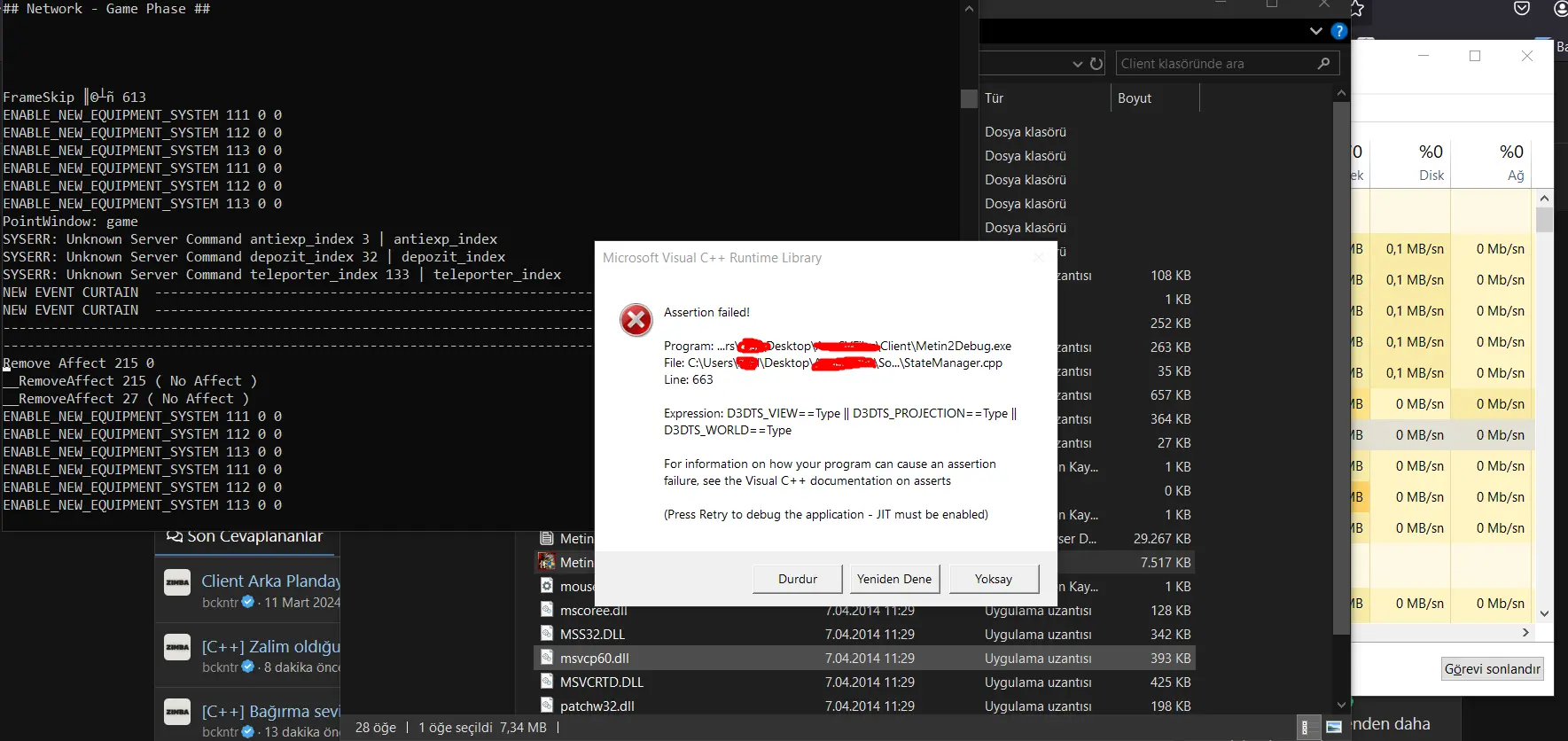Click the Görevi sonlandır button
This screenshot has width=1568, height=741.
(1492, 669)
